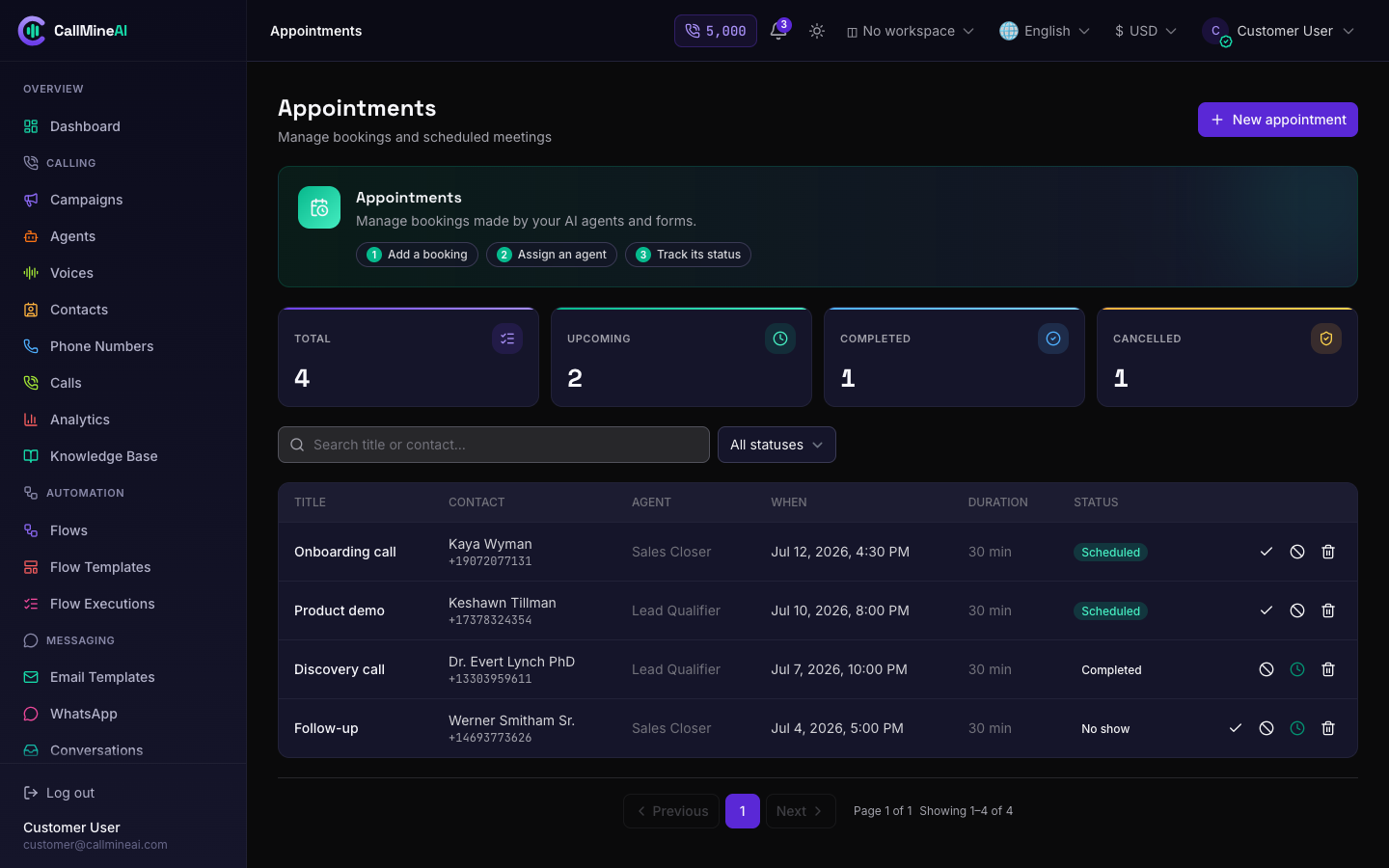Open the USD currency dropdown

(x=1145, y=31)
